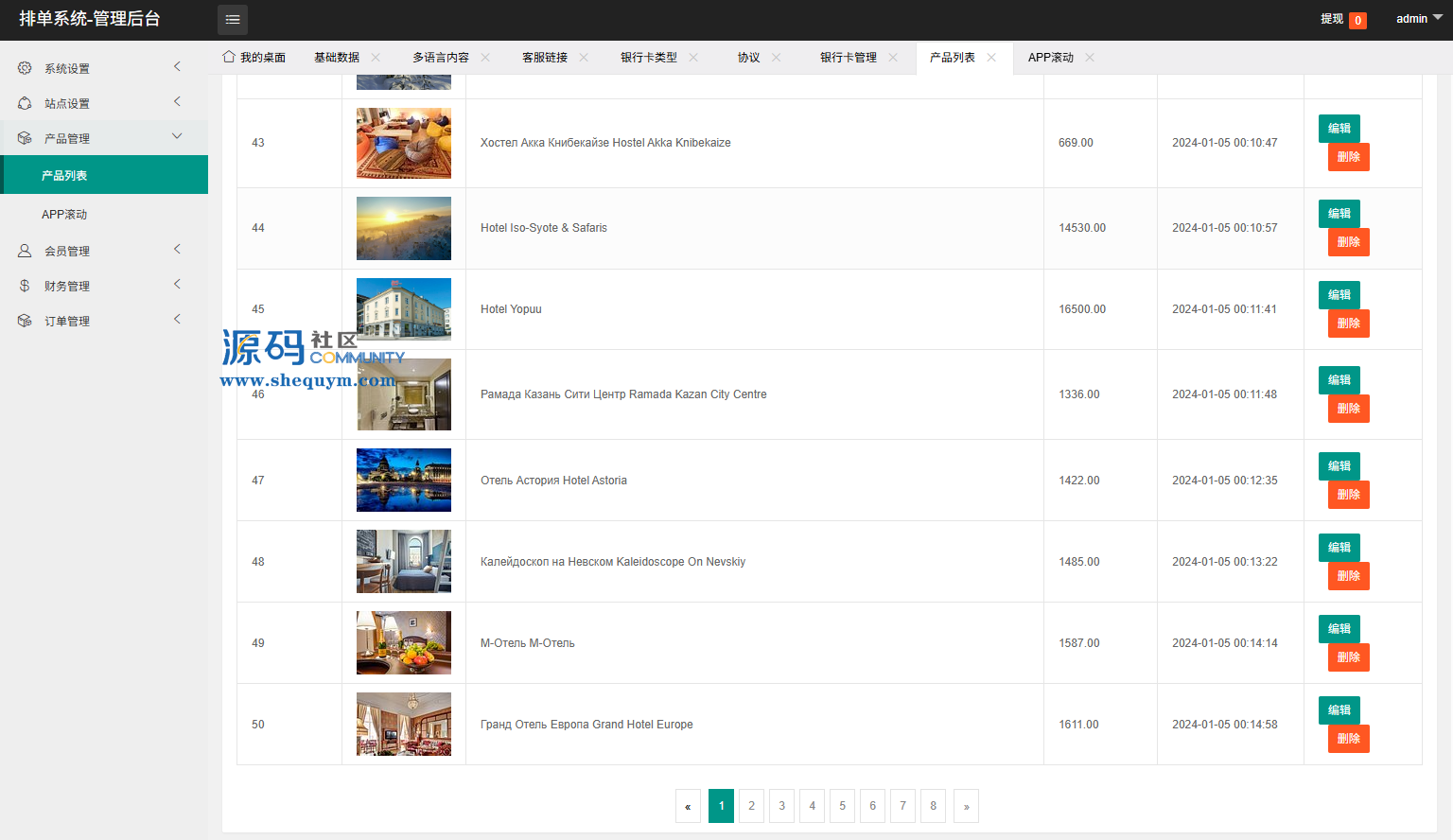Click the 会员管理 user icon

point(25,251)
